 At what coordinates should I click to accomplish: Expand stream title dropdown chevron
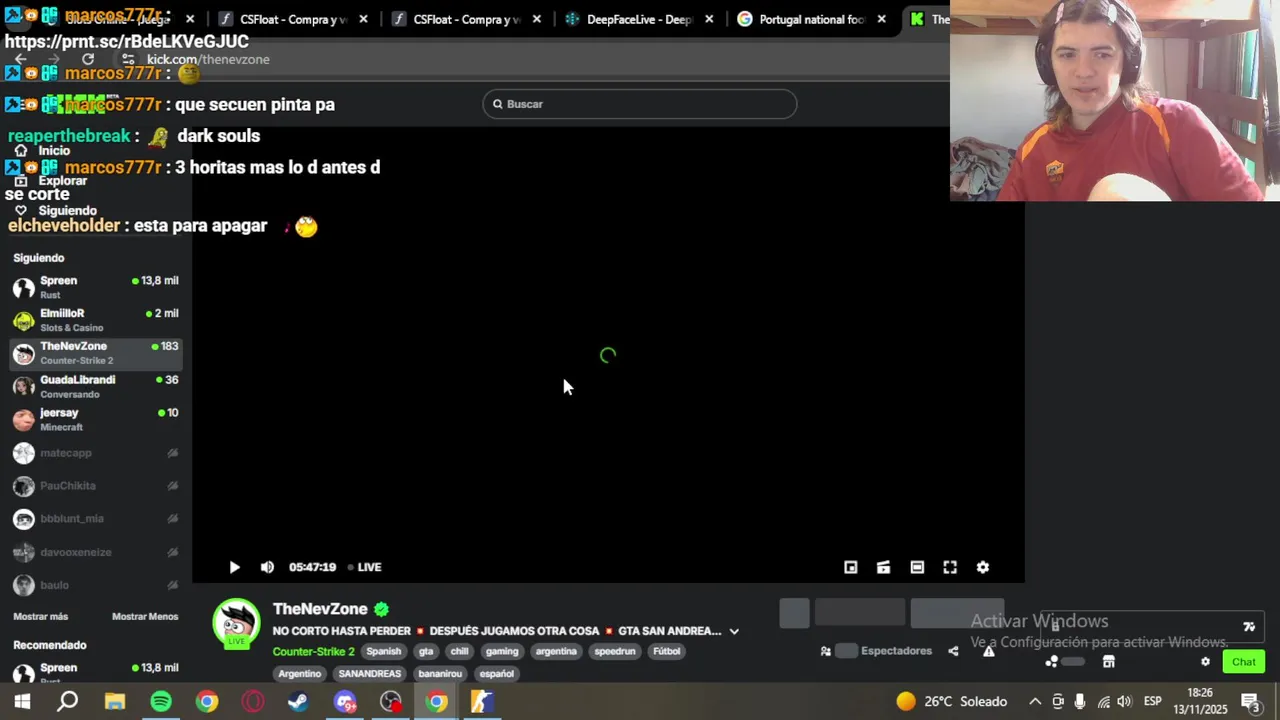tap(734, 631)
